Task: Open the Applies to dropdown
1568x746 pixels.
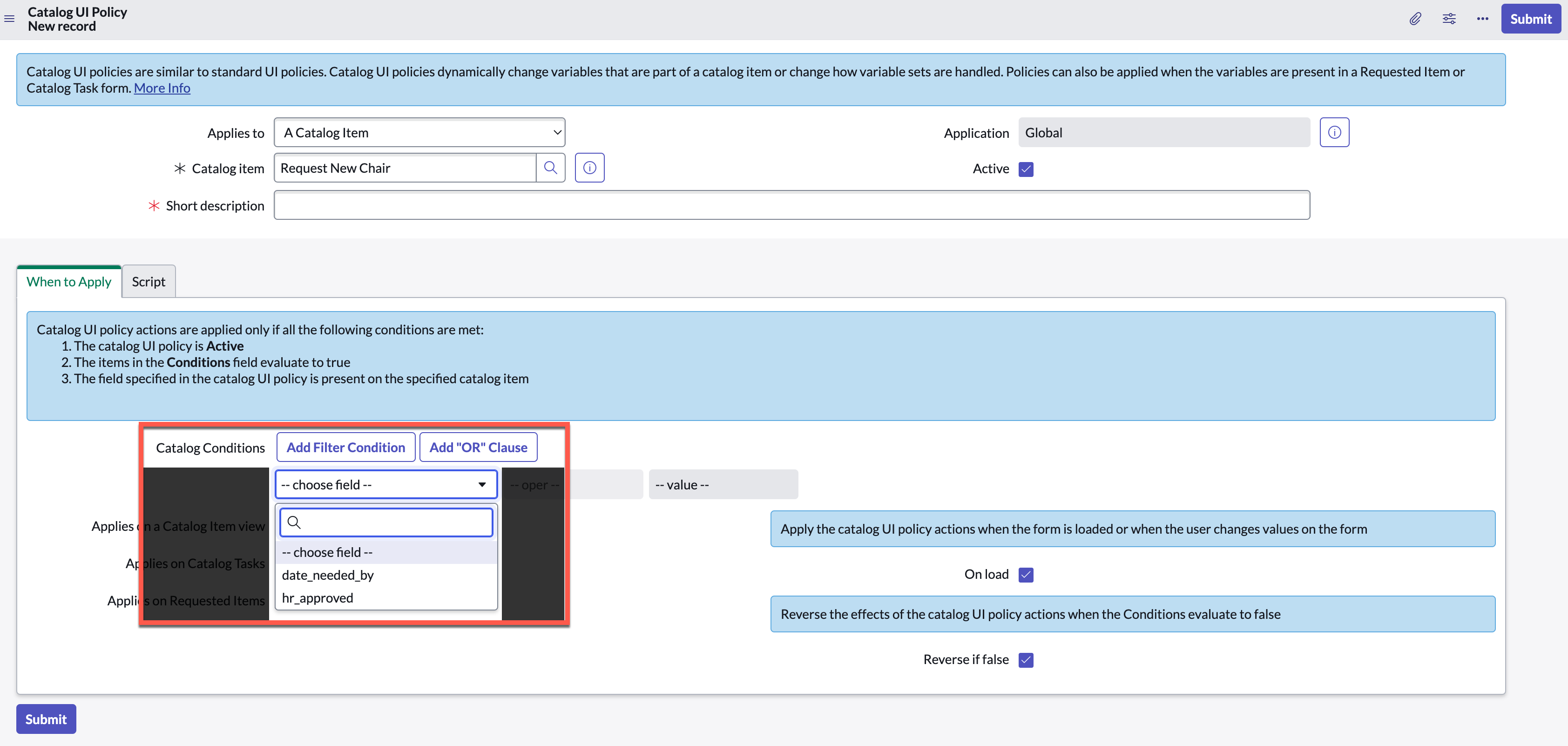Action: pos(419,131)
